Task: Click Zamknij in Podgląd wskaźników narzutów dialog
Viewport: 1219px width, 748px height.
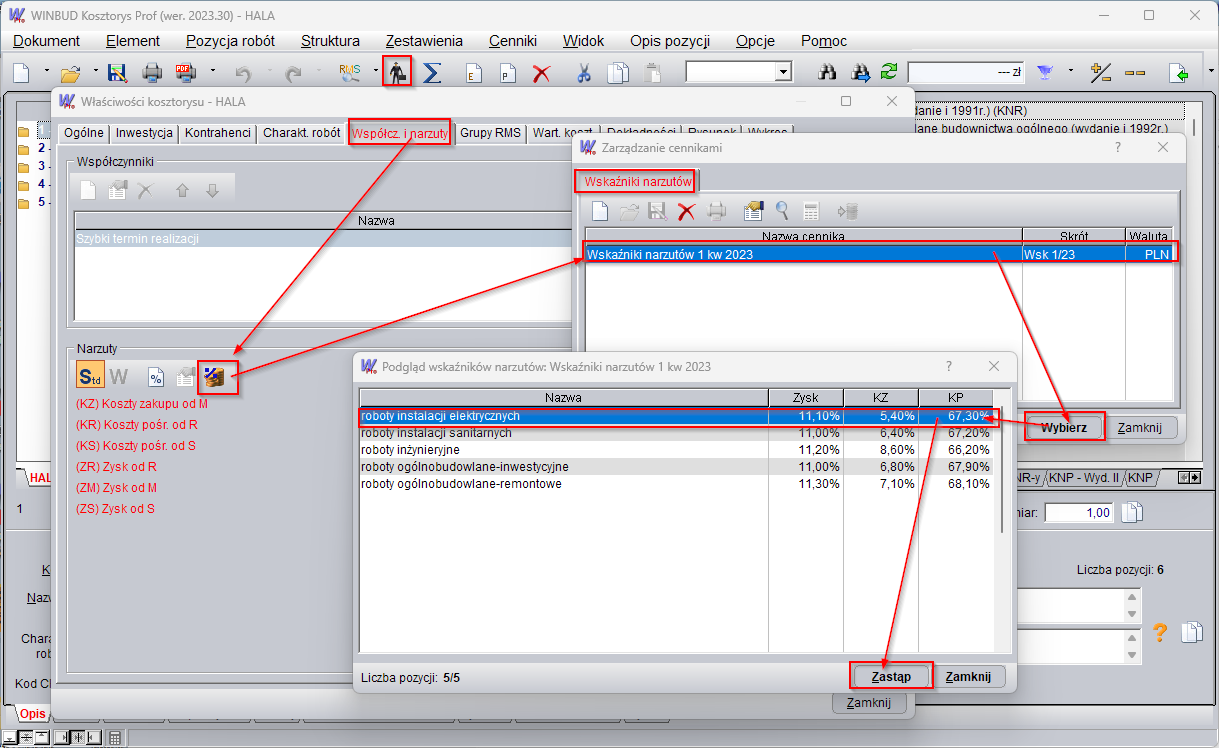Action: 968,676
